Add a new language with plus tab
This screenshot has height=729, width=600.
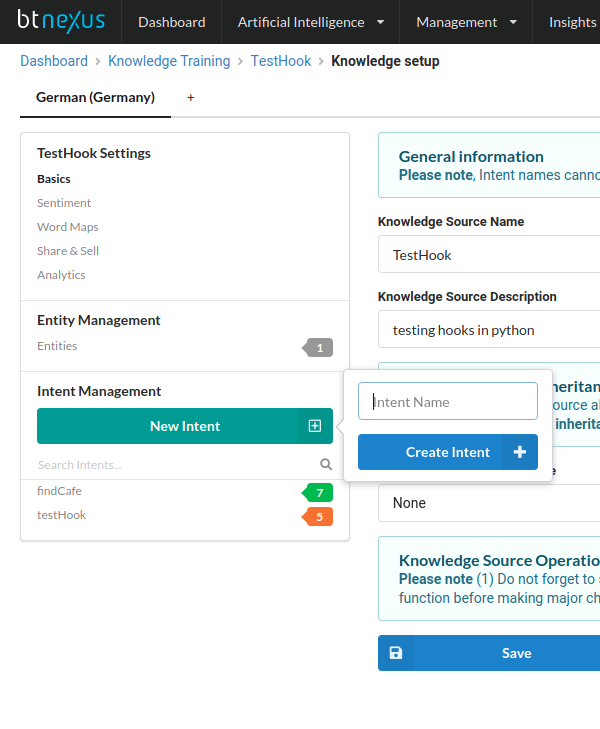tap(191, 98)
